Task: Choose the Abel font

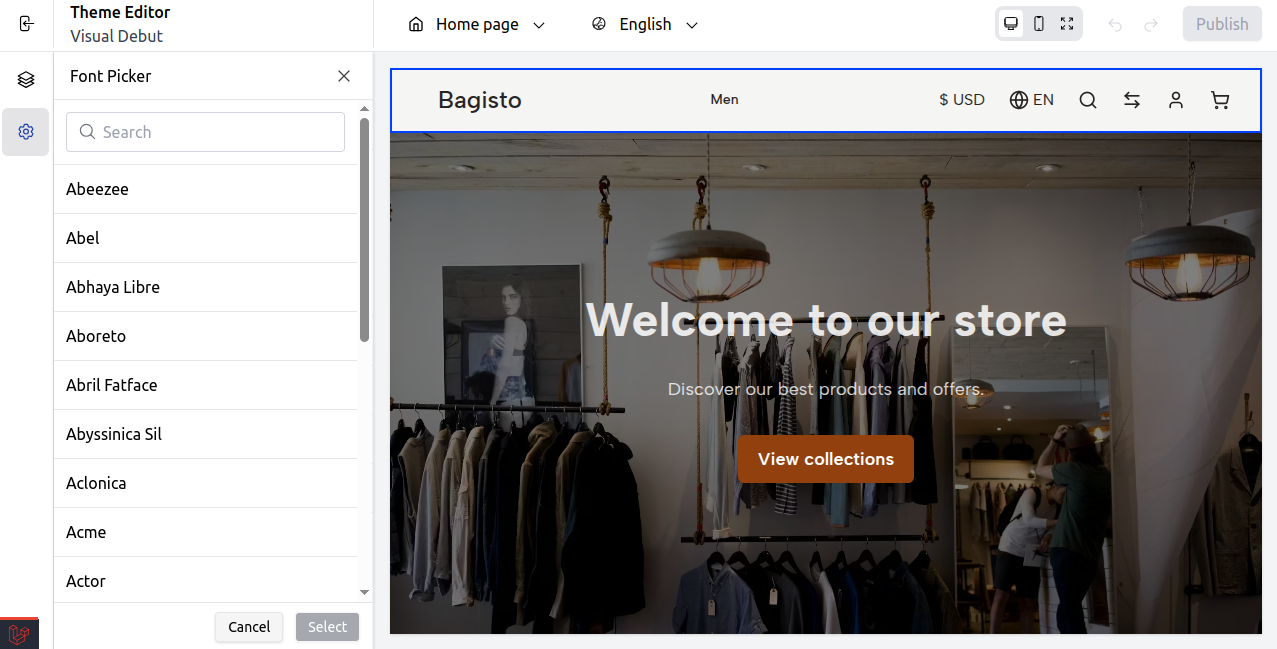Action: [x=205, y=238]
